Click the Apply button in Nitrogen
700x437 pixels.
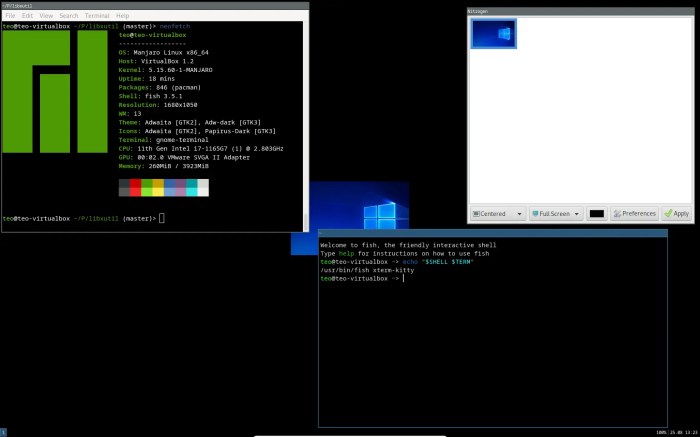676,213
